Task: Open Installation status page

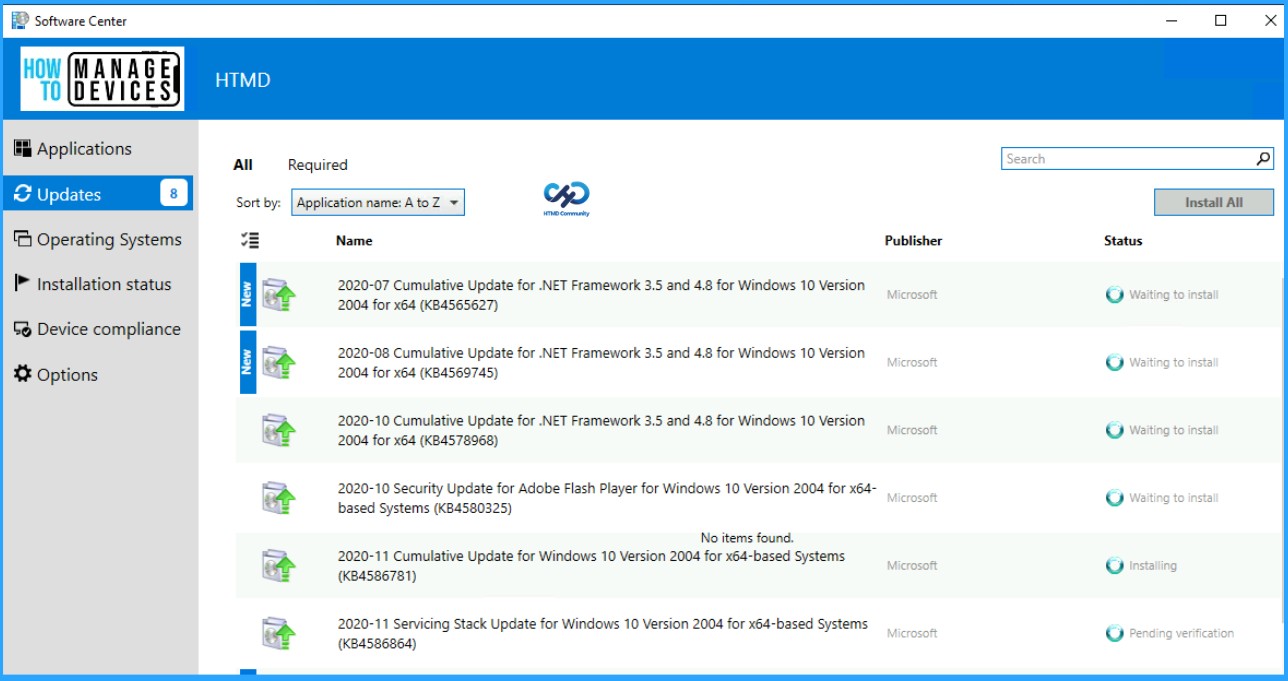Action: point(98,284)
